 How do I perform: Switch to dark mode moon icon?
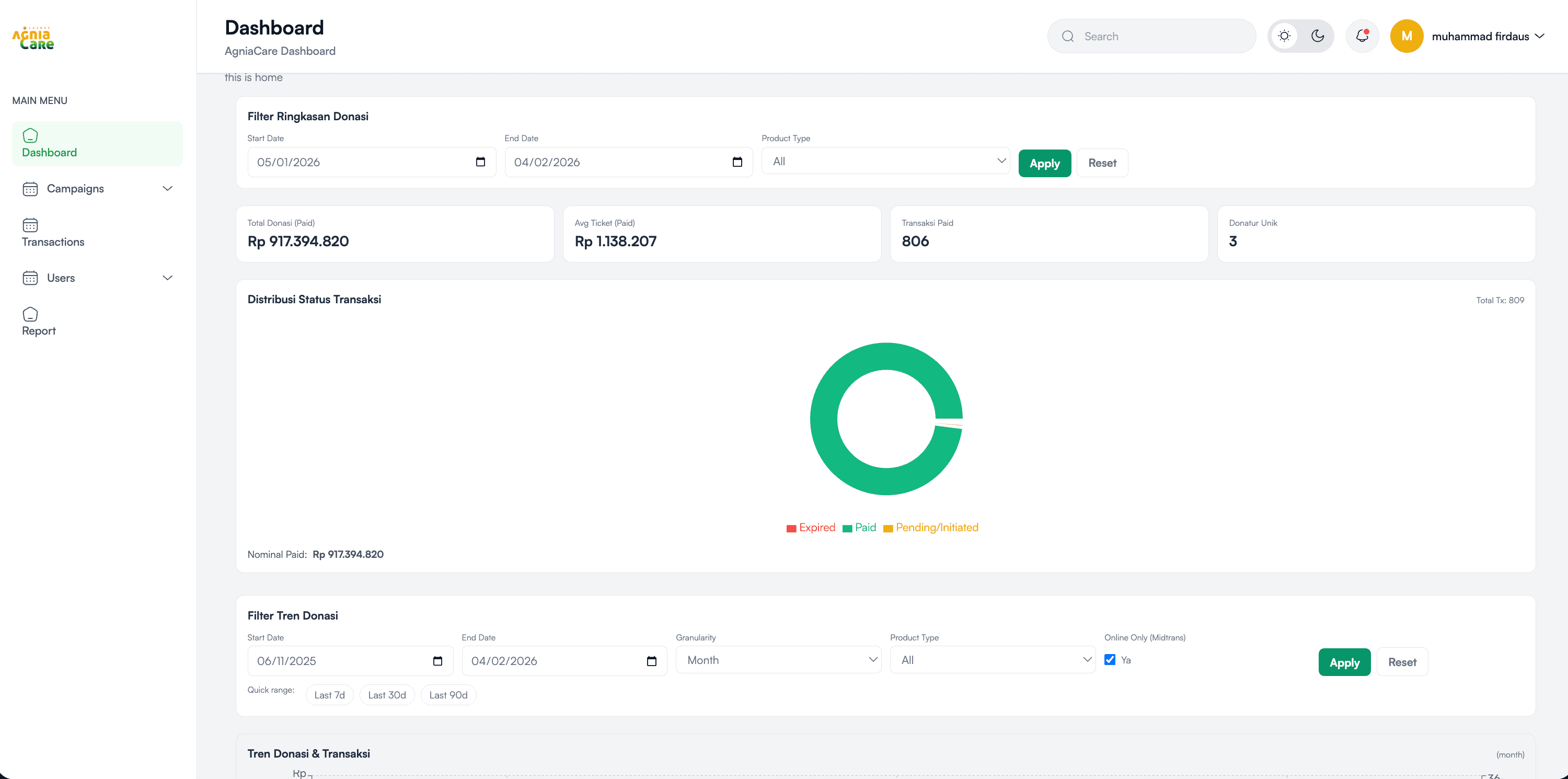coord(1317,36)
